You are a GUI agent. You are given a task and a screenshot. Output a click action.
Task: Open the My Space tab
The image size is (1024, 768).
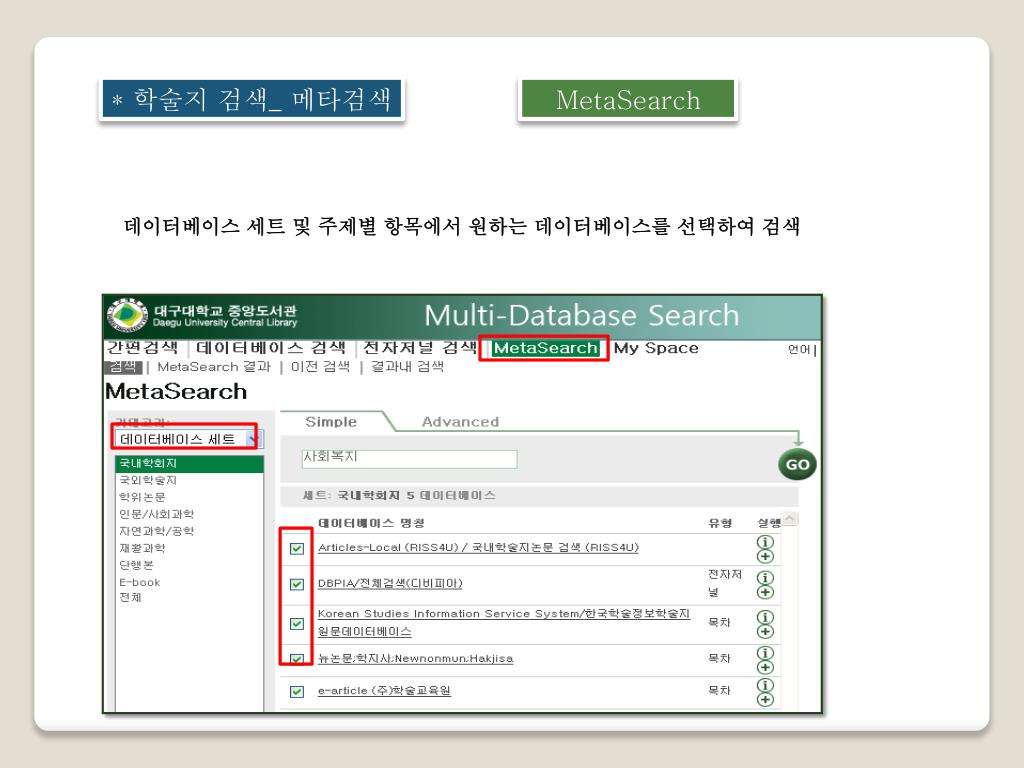pyautogui.click(x=656, y=348)
